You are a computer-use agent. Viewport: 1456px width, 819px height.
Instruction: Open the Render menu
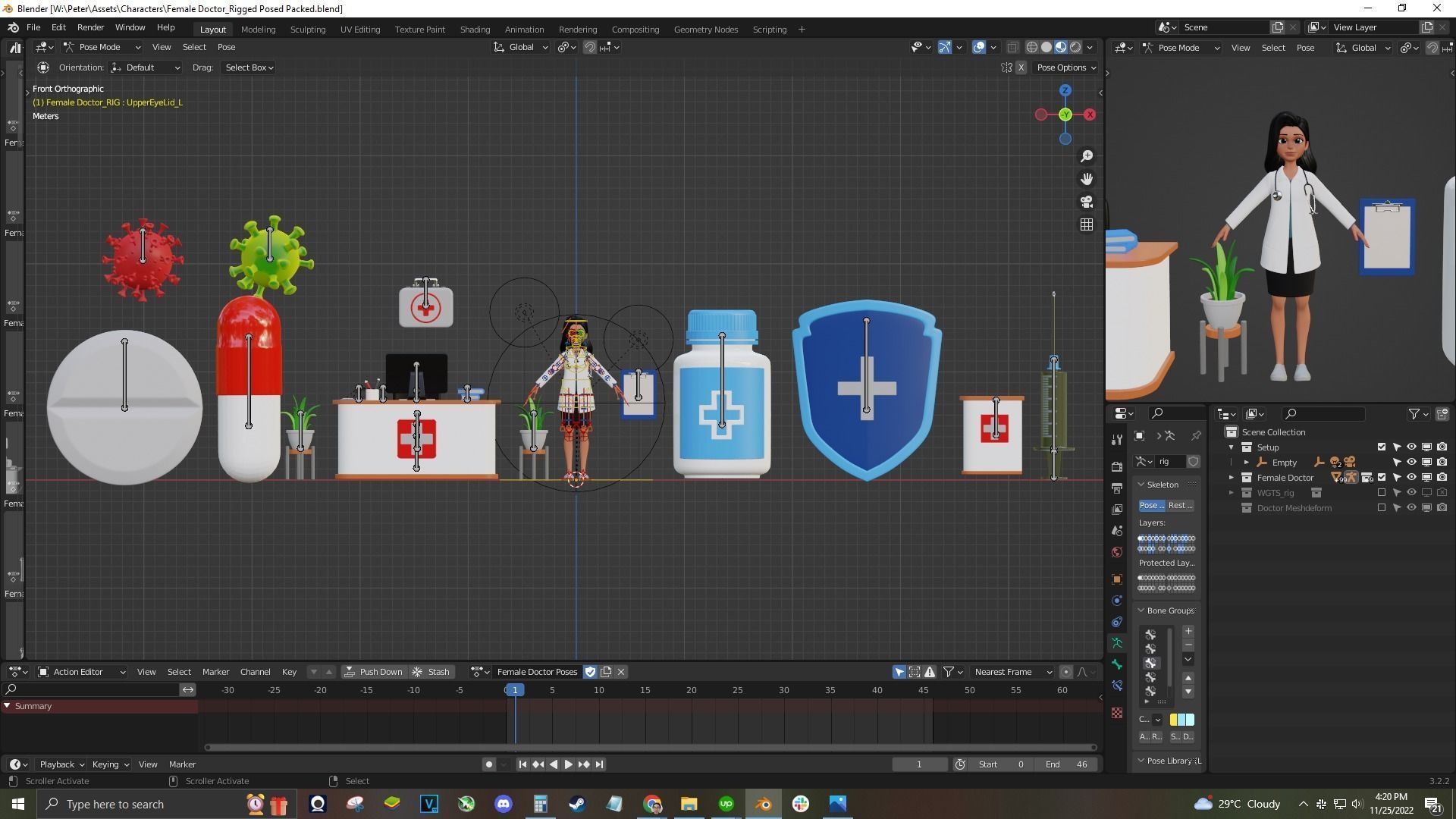click(x=90, y=27)
